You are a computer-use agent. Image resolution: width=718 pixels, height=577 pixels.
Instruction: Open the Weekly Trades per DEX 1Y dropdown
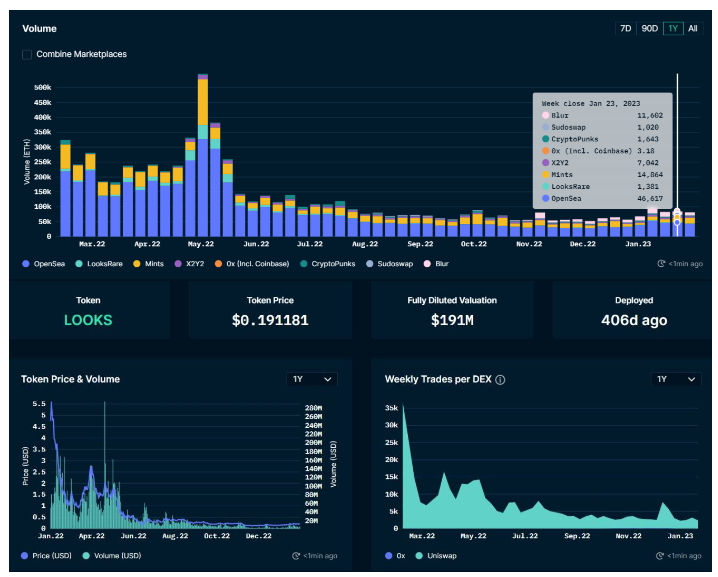[x=676, y=379]
